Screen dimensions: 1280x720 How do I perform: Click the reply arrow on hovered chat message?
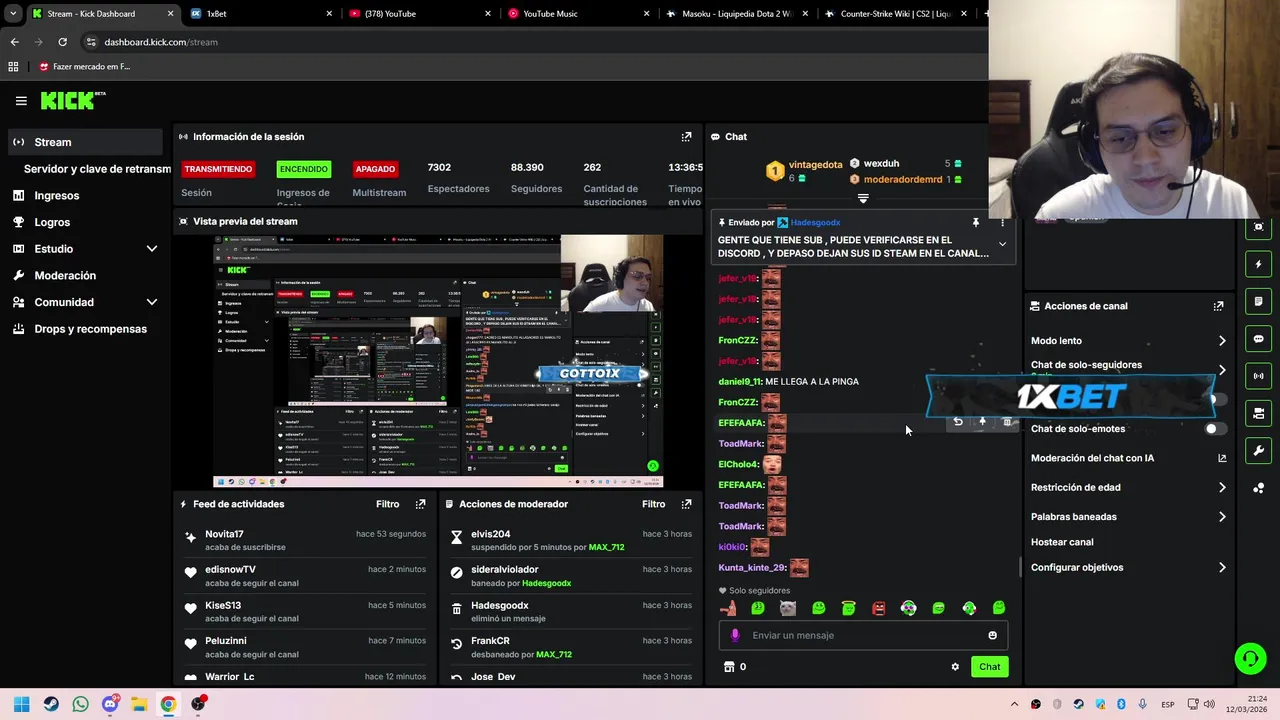[958, 422]
